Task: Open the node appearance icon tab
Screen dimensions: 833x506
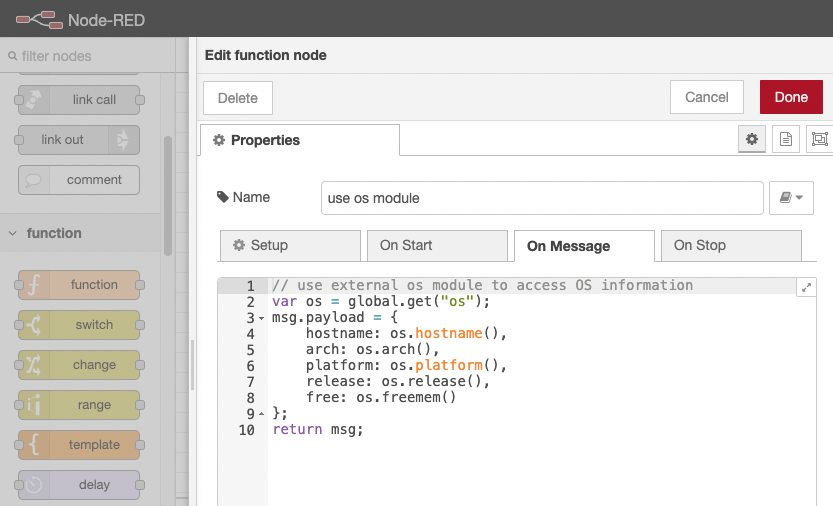Action: [819, 140]
